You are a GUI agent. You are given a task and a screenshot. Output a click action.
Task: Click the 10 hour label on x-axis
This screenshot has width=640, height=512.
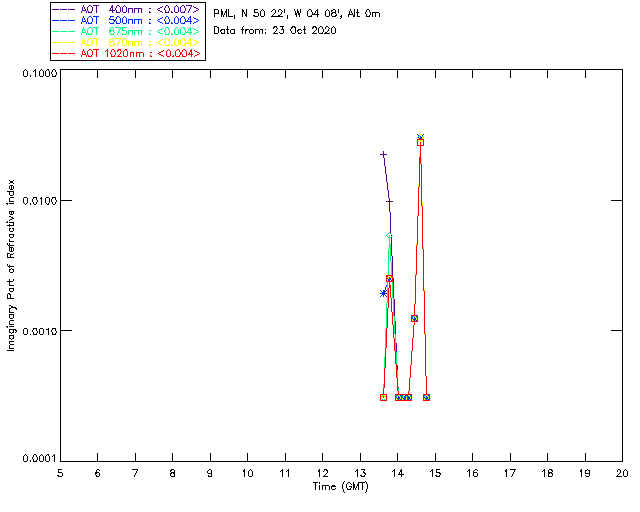(247, 473)
